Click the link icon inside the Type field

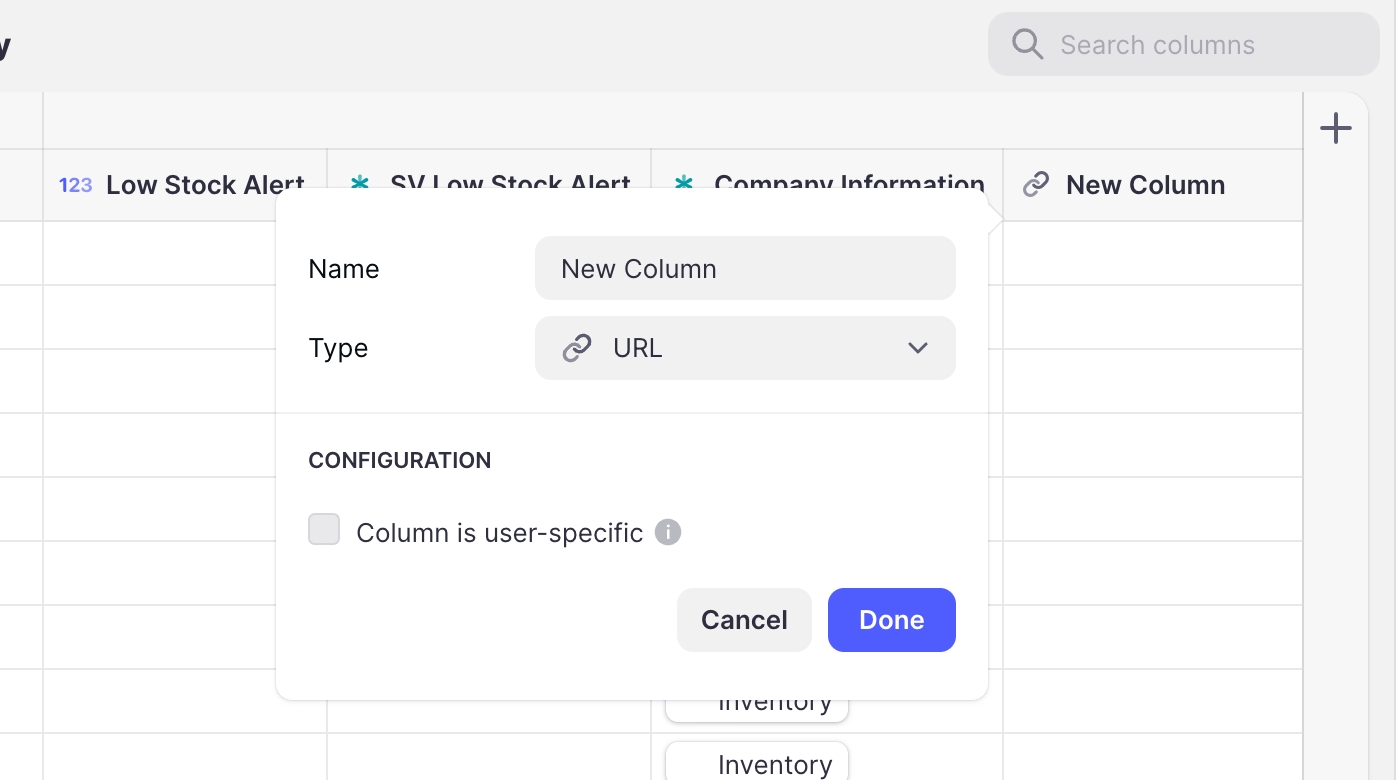pyautogui.click(x=577, y=348)
